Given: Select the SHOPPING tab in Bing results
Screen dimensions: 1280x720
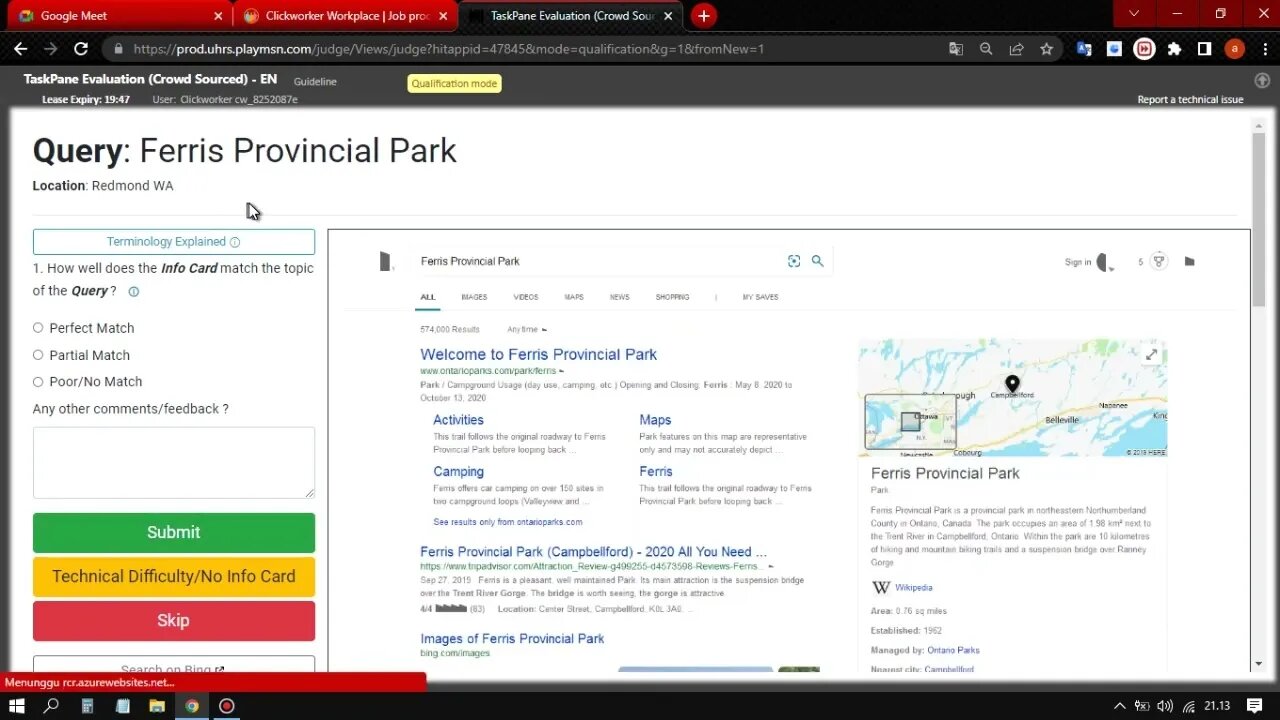Looking at the screenshot, I should [673, 297].
